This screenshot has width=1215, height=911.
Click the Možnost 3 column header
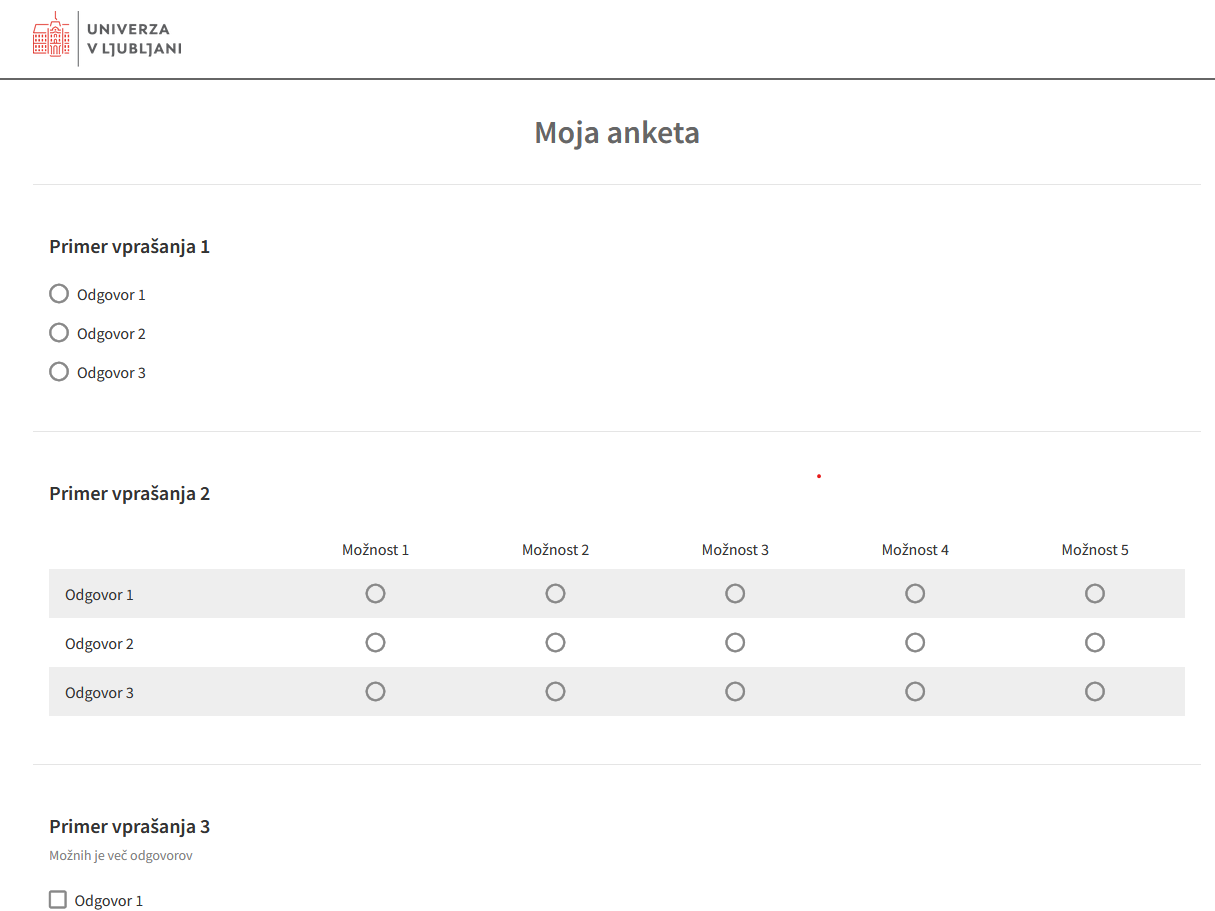735,550
